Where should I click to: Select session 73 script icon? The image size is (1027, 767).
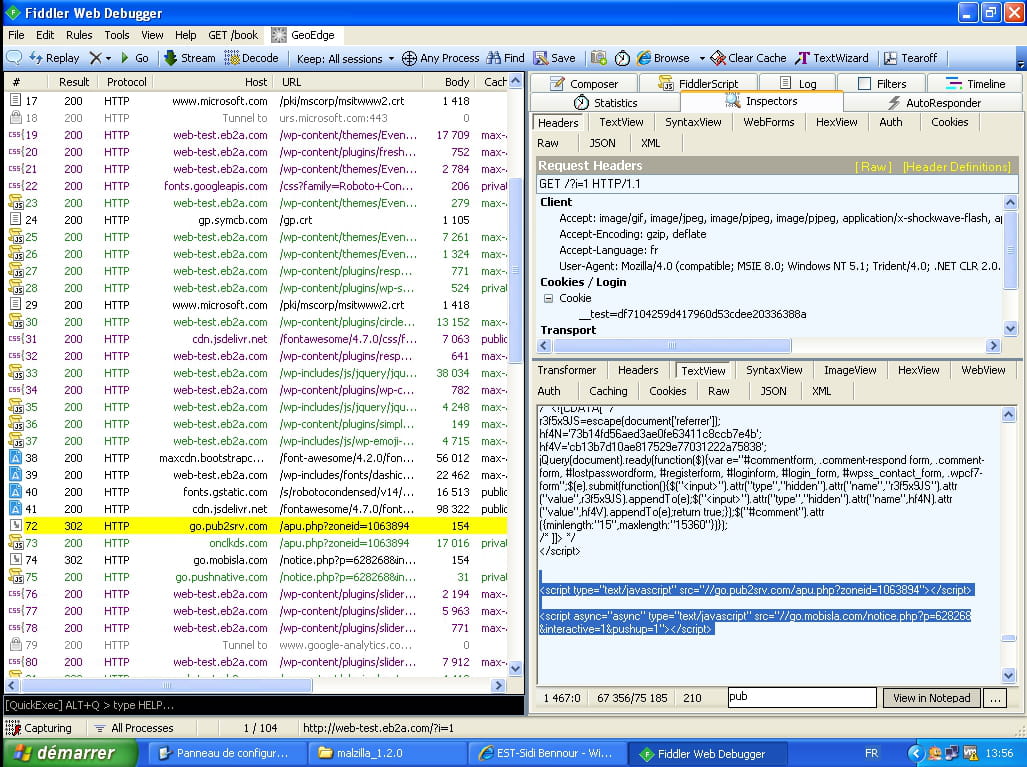(16, 542)
